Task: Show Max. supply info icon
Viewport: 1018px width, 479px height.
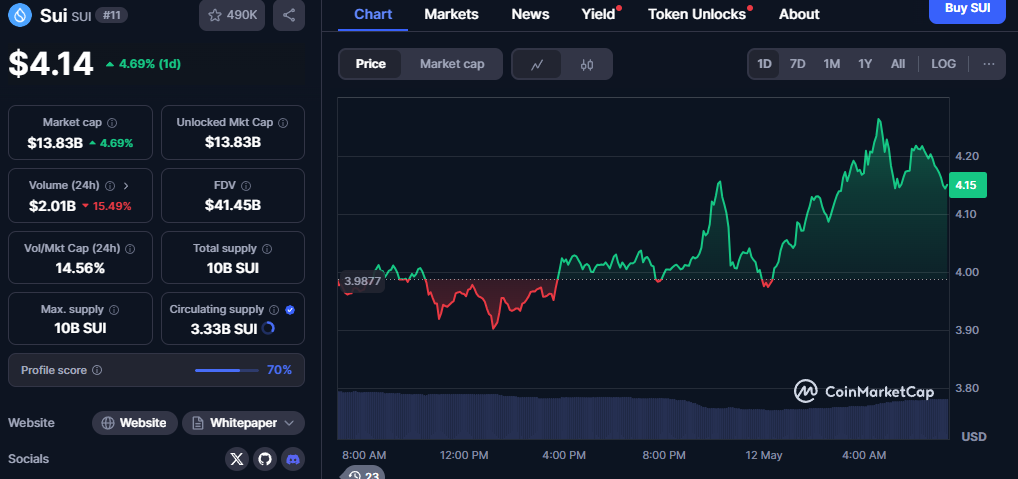Action: pyautogui.click(x=114, y=310)
